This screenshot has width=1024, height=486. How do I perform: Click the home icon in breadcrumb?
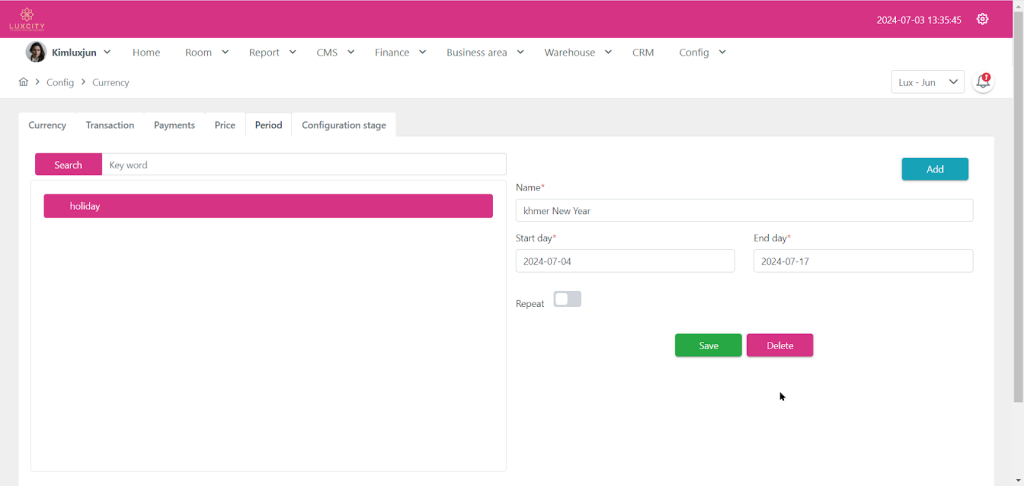[x=23, y=82]
